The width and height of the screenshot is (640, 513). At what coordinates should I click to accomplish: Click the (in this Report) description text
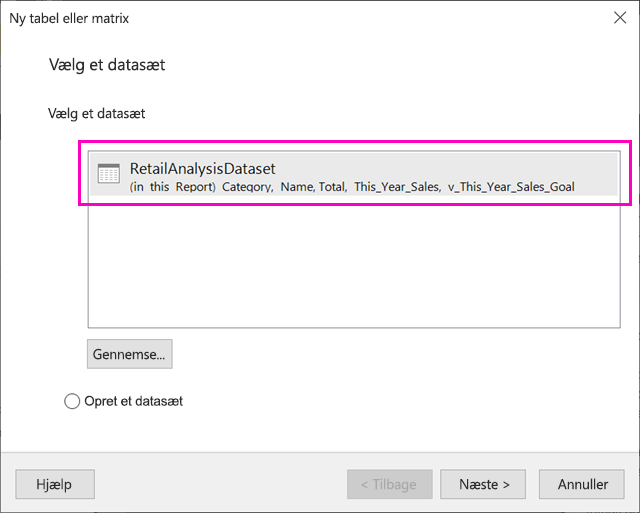click(173, 187)
